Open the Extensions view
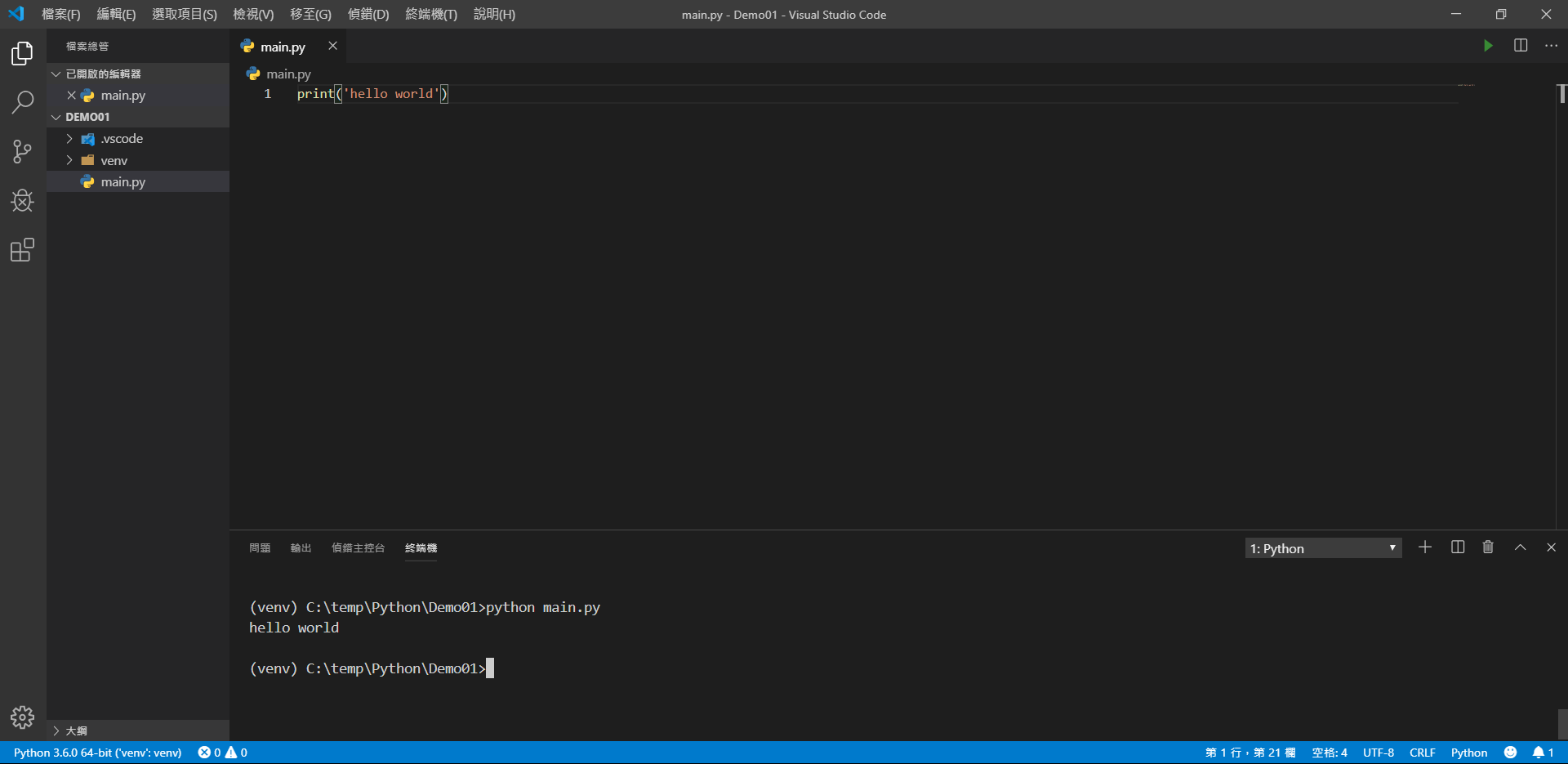This screenshot has height=764, width=1568. tap(22, 250)
